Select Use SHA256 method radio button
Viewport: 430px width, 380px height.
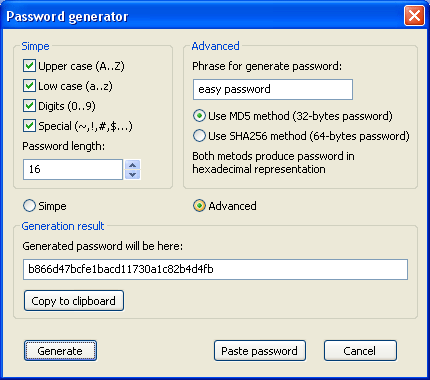tap(199, 136)
